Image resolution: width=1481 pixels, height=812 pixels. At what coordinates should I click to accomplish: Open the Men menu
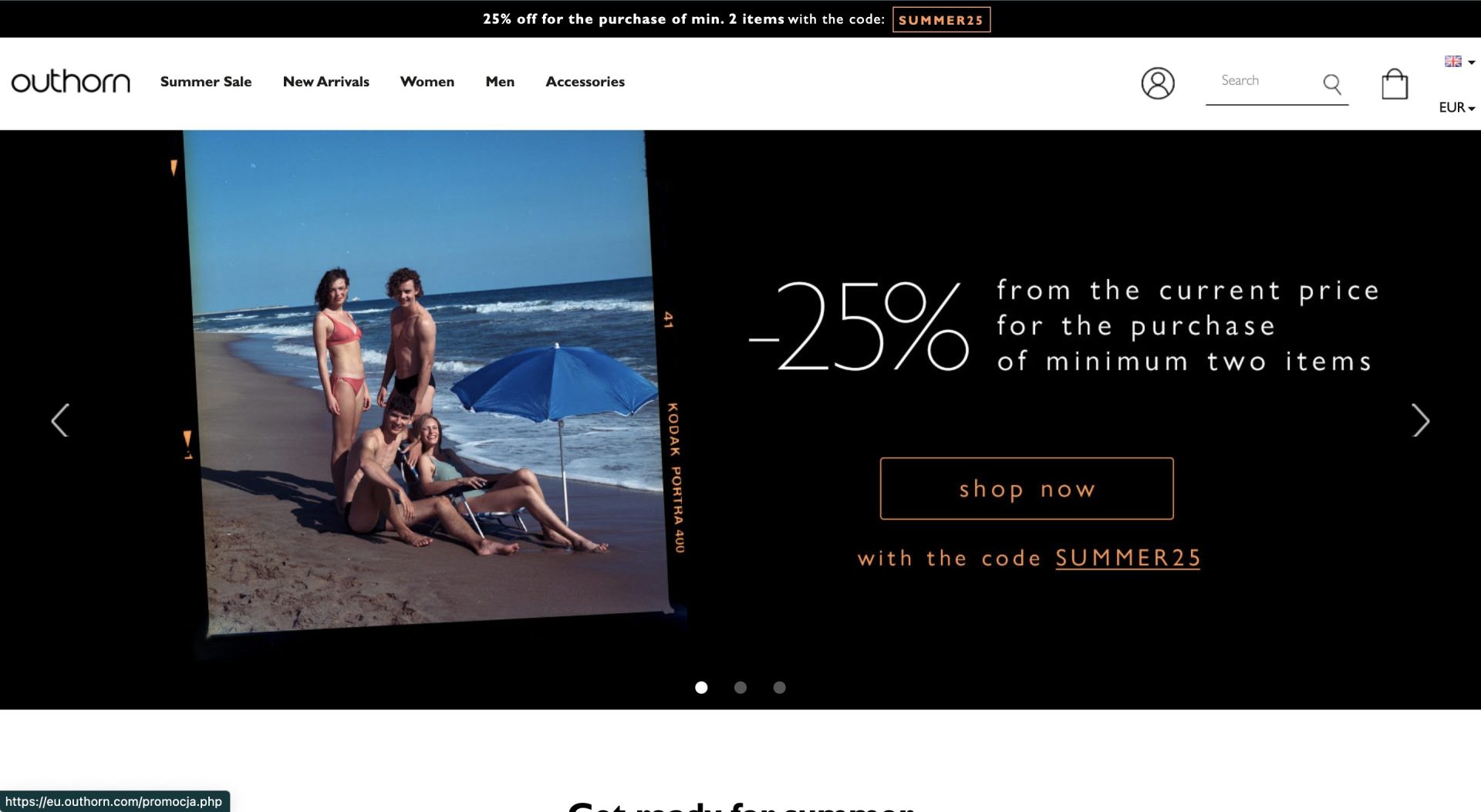(500, 82)
